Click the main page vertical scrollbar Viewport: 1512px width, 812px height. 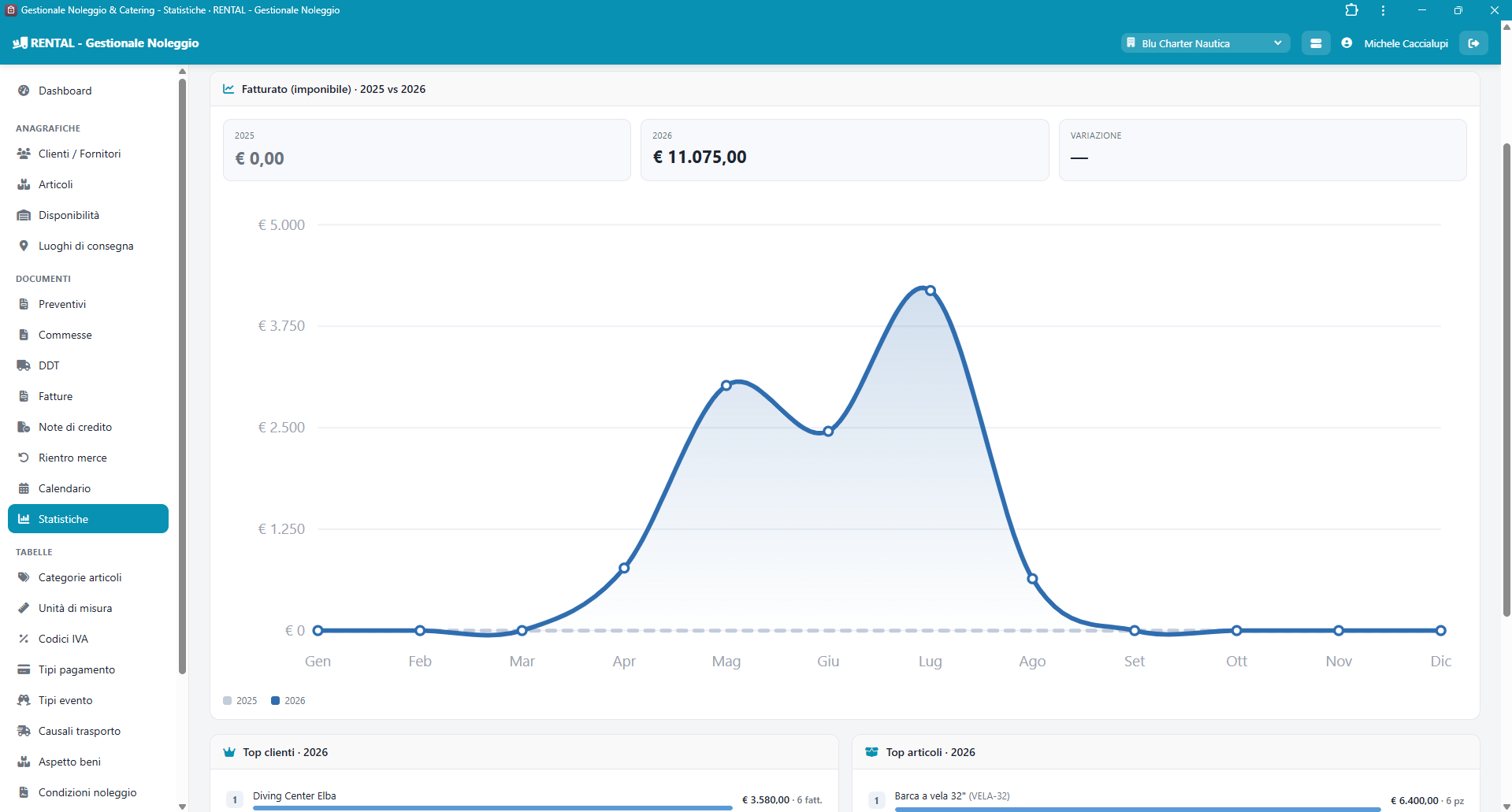[x=1506, y=378]
